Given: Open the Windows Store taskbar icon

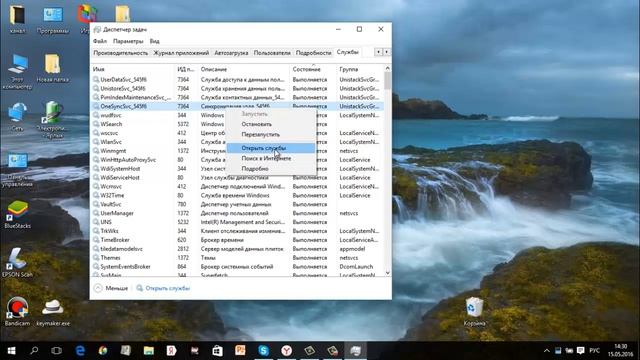Looking at the screenshot, I should (x=218, y=351).
